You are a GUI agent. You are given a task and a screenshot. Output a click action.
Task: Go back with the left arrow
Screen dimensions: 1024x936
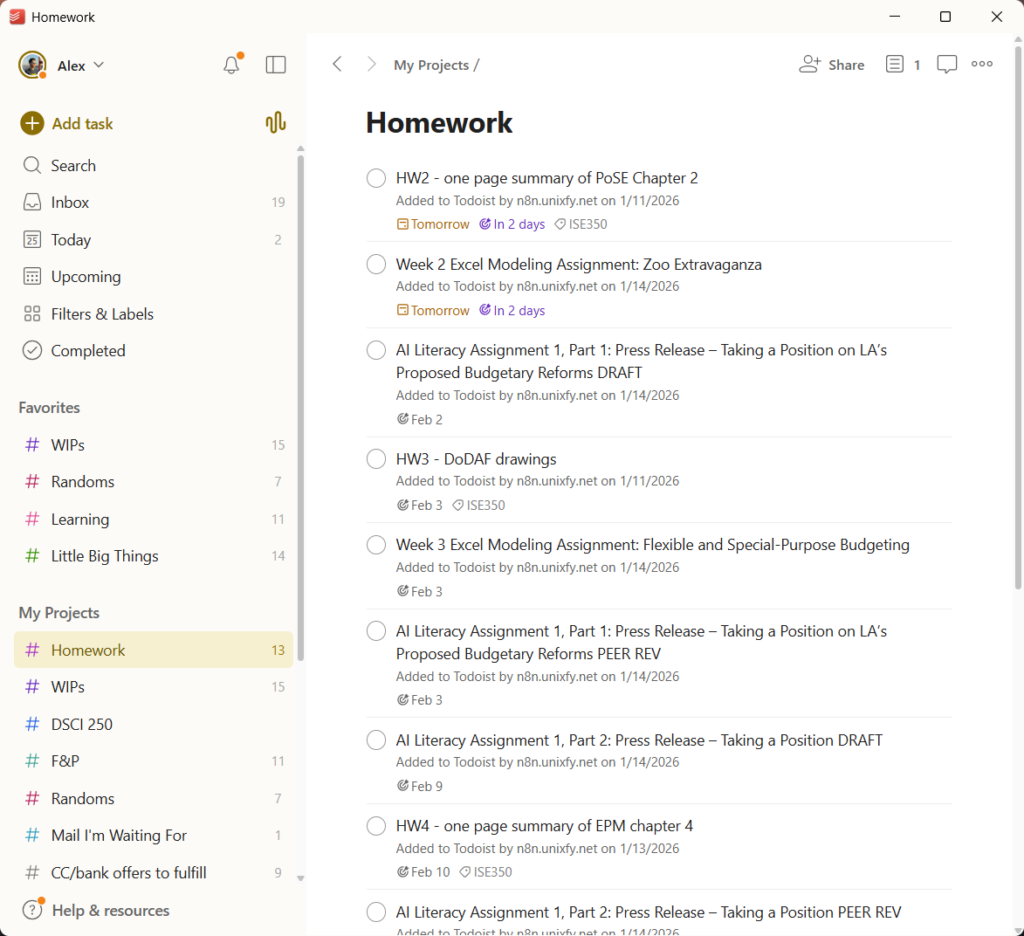point(337,65)
